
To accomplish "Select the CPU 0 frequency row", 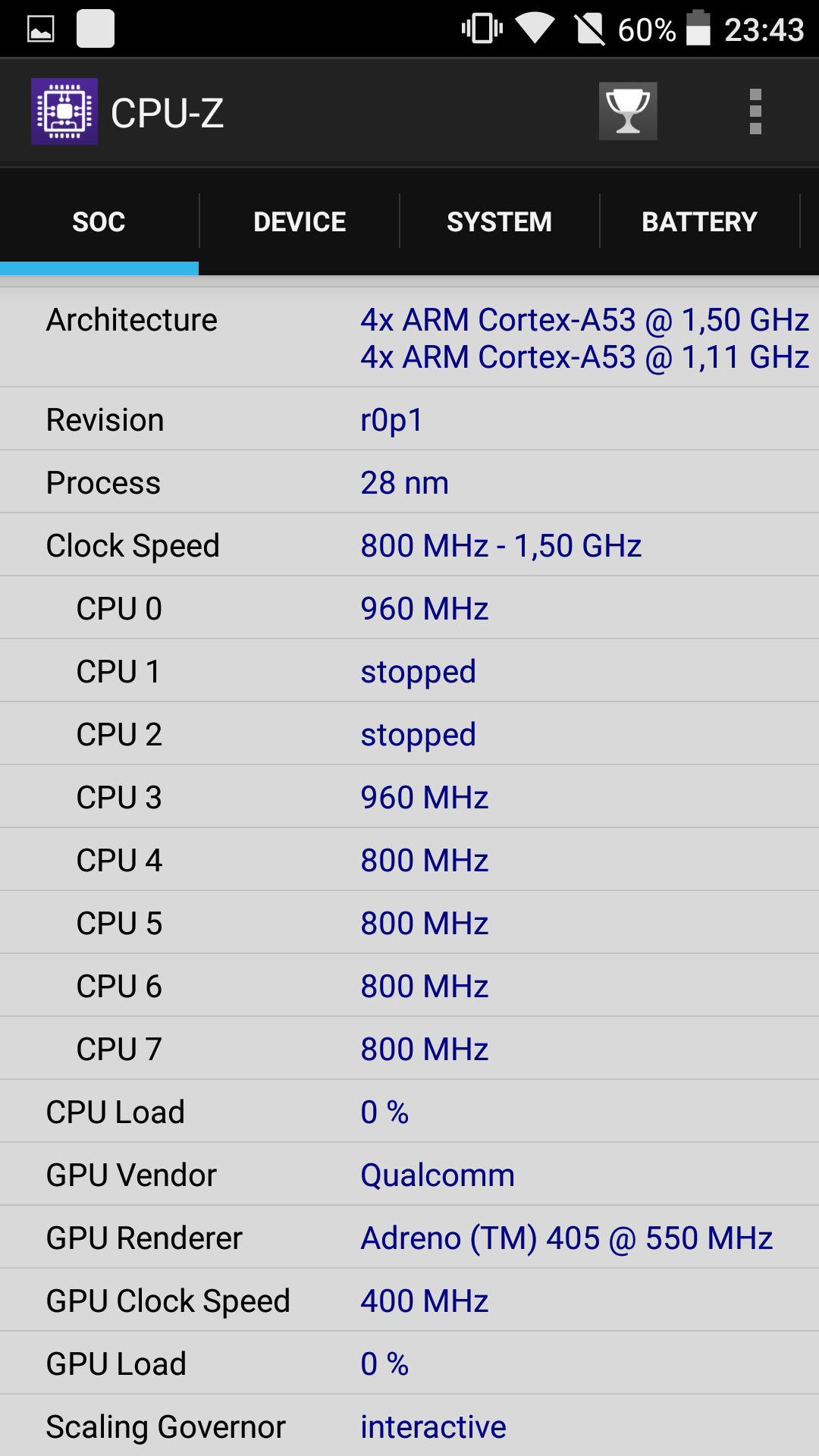I will click(x=409, y=608).
